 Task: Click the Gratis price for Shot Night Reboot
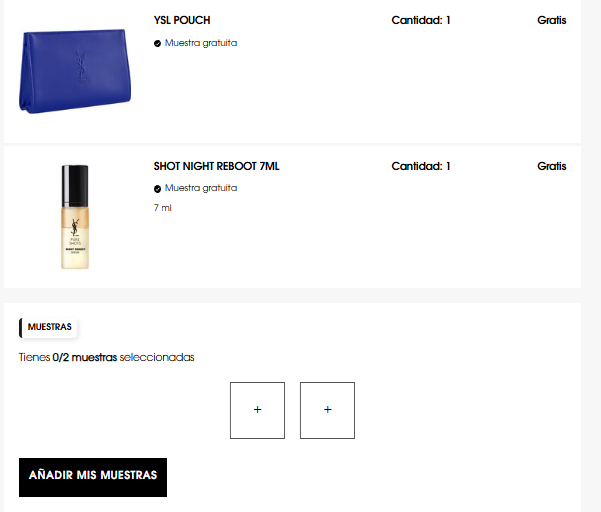pos(552,166)
